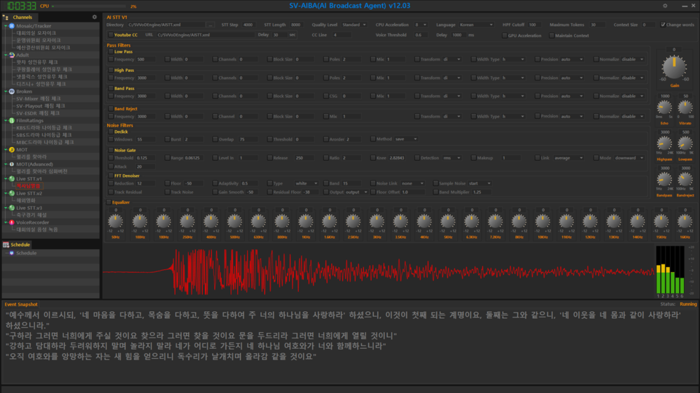Open the Language dropdown
Image resolution: width=700 pixels, height=393 pixels.
tap(475, 25)
